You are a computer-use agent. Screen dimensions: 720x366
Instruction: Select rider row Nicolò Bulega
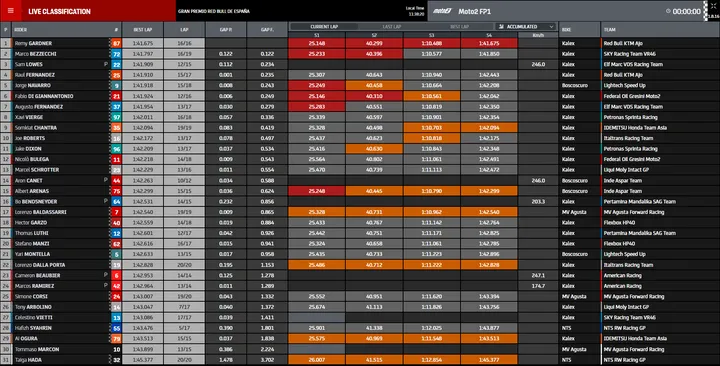tap(360, 159)
